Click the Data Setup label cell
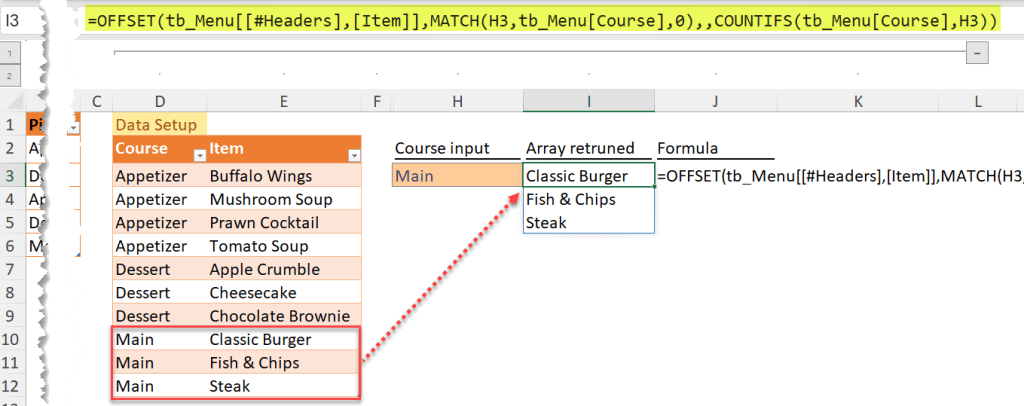Viewport: 1024px width, 406px height. [159, 125]
